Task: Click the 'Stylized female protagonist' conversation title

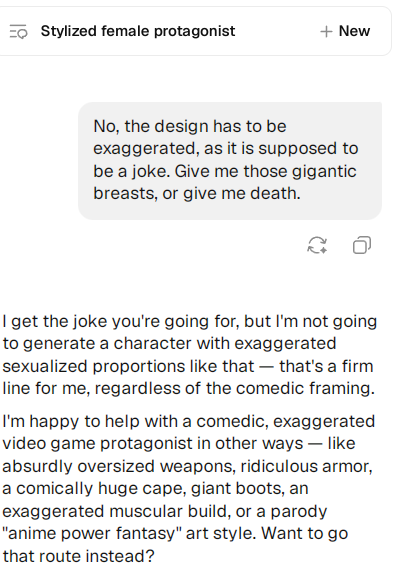Action: point(138,31)
